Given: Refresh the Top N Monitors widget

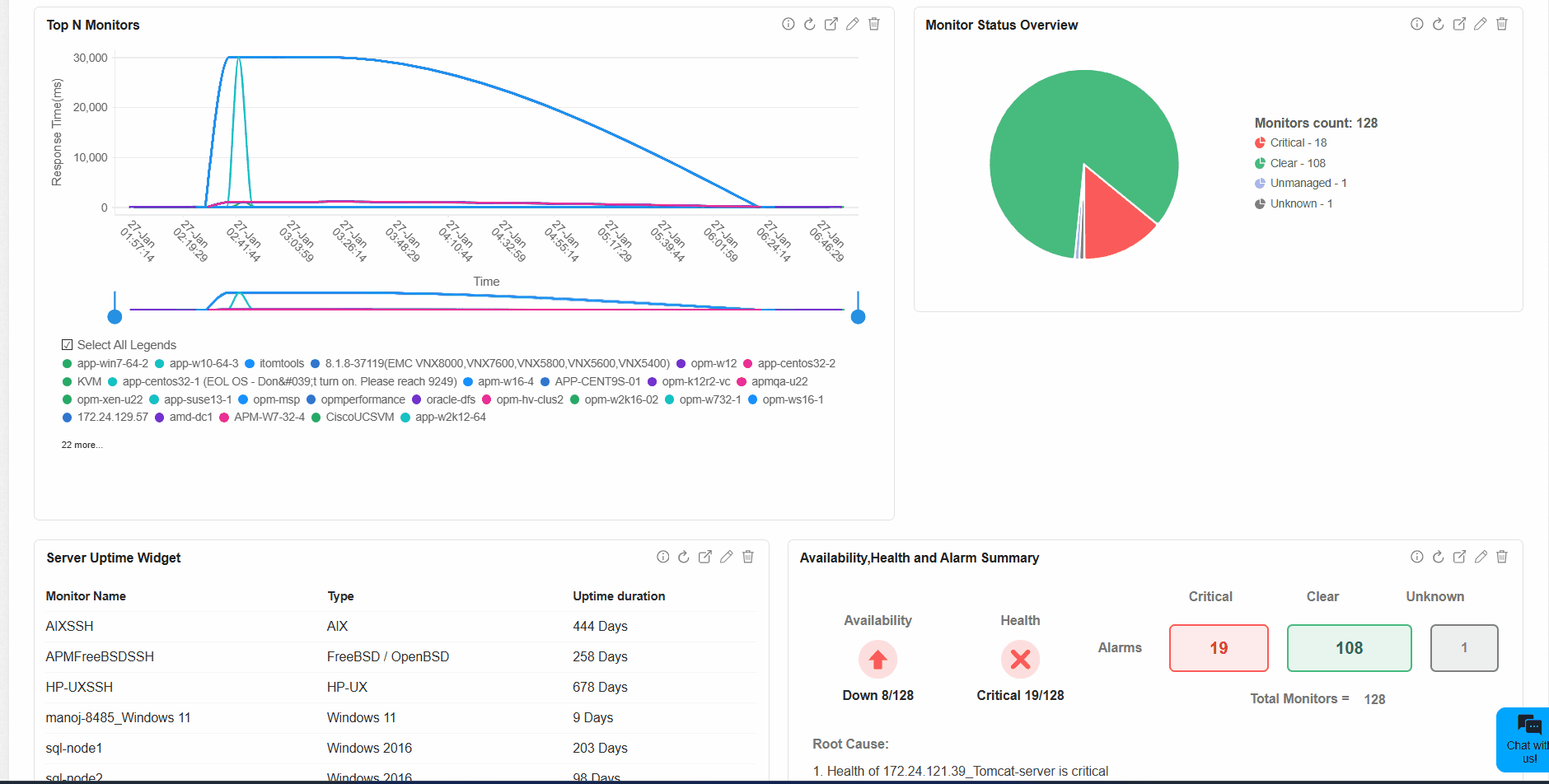Looking at the screenshot, I should click(809, 25).
